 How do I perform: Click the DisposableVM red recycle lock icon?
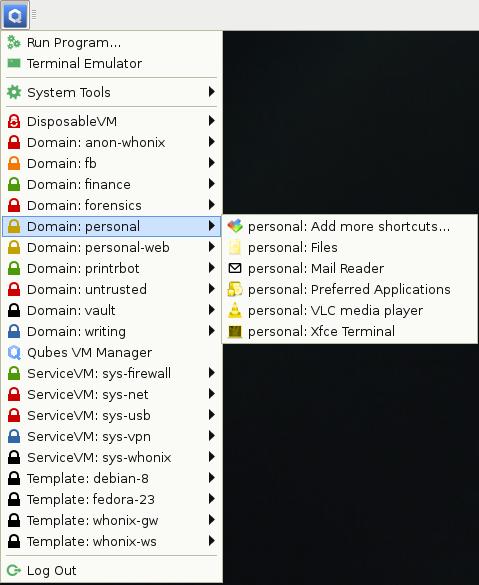pos(14,121)
